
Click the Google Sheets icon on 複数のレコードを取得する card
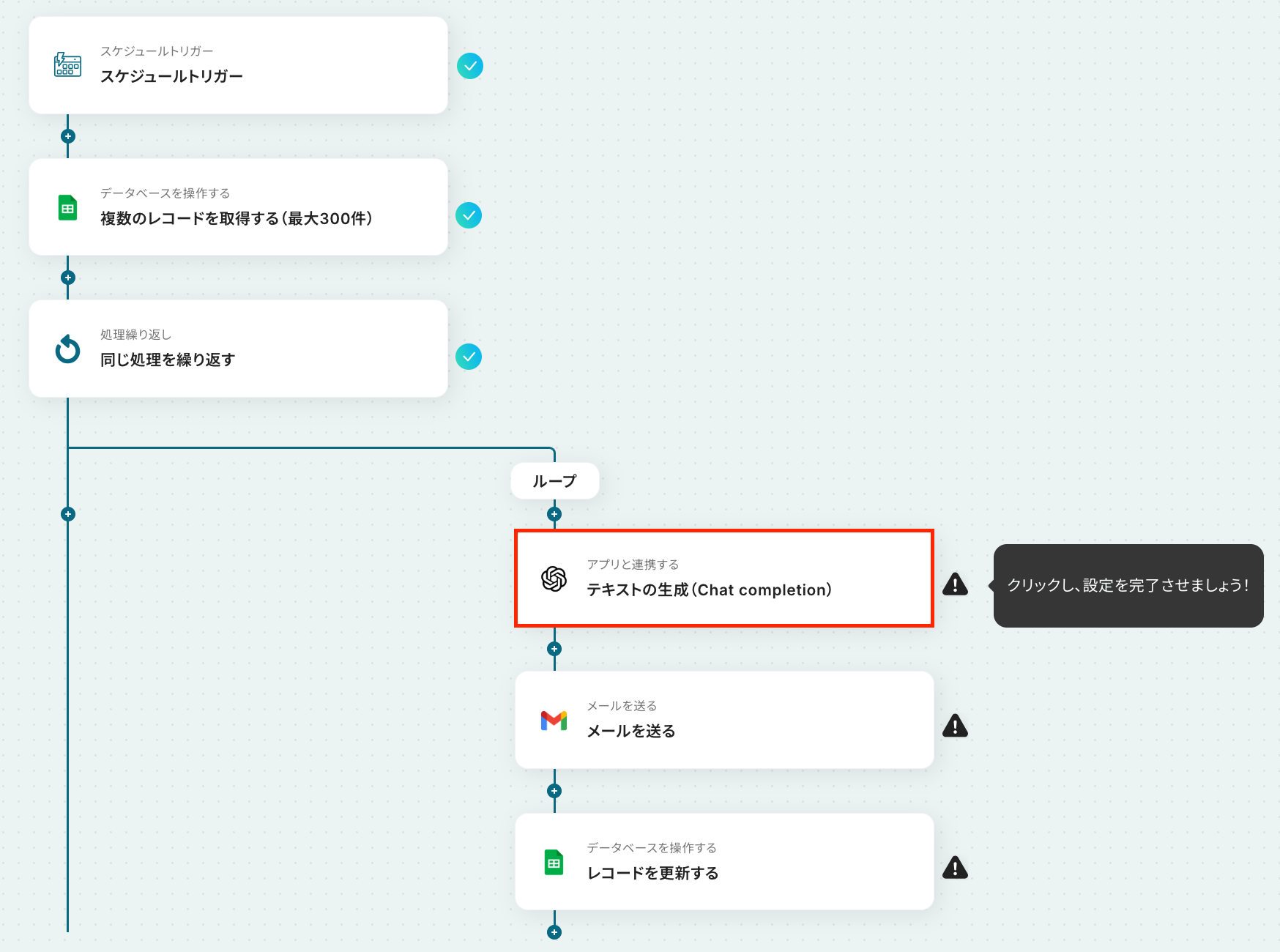(x=67, y=208)
